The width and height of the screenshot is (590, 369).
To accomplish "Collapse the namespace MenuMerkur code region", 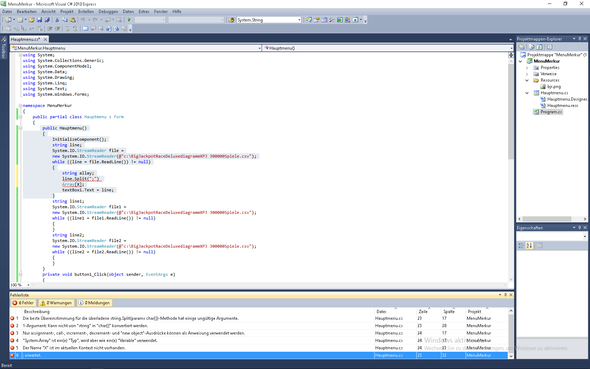I will (20, 106).
